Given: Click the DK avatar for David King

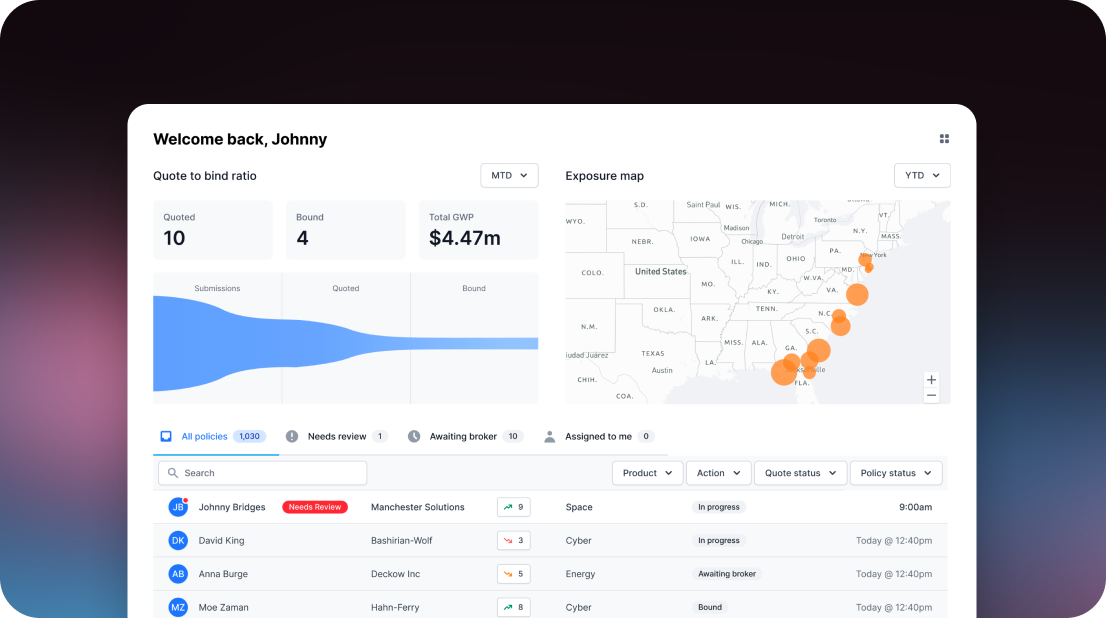Looking at the screenshot, I should (178, 540).
